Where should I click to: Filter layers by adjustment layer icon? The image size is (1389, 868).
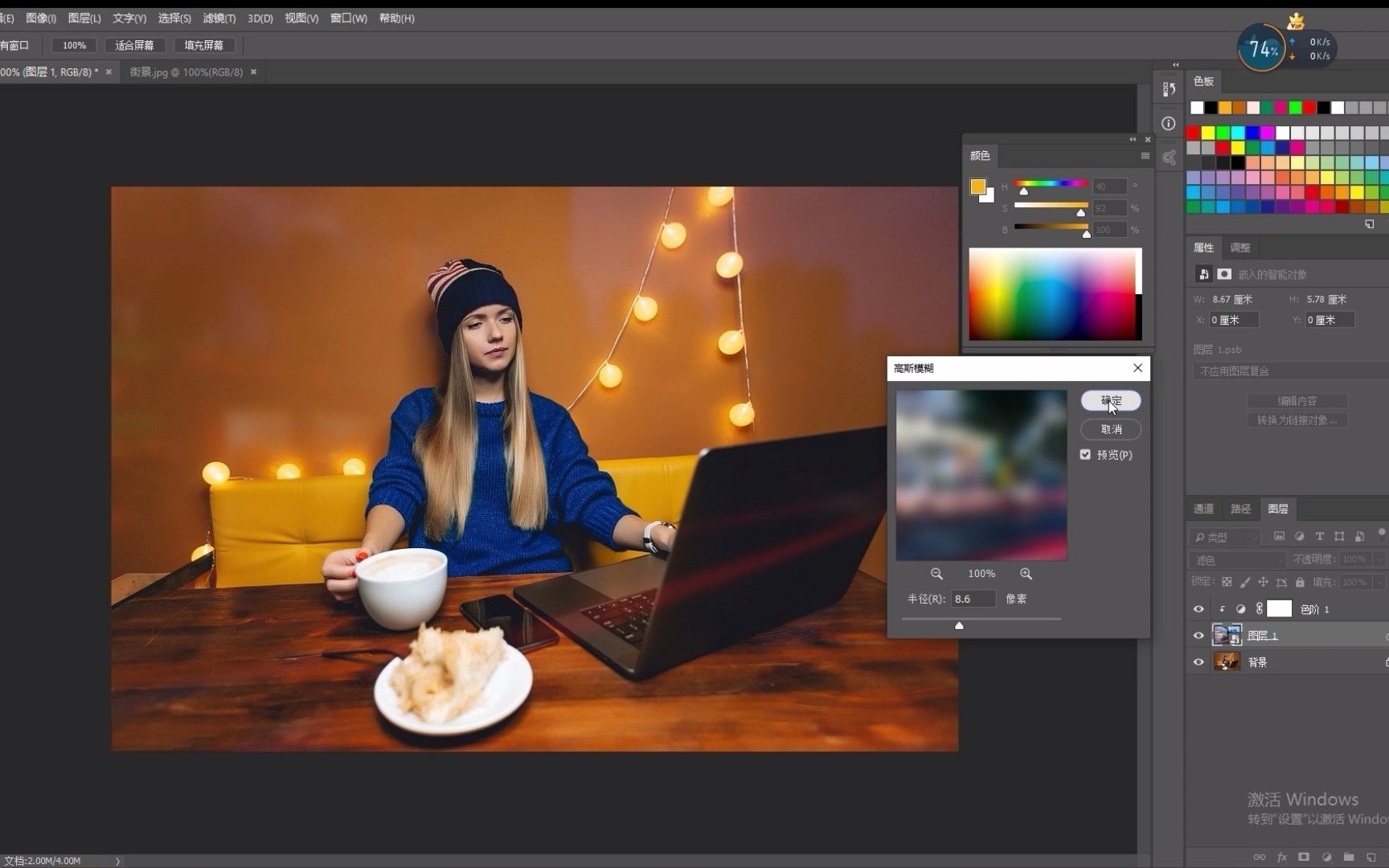(1299, 536)
